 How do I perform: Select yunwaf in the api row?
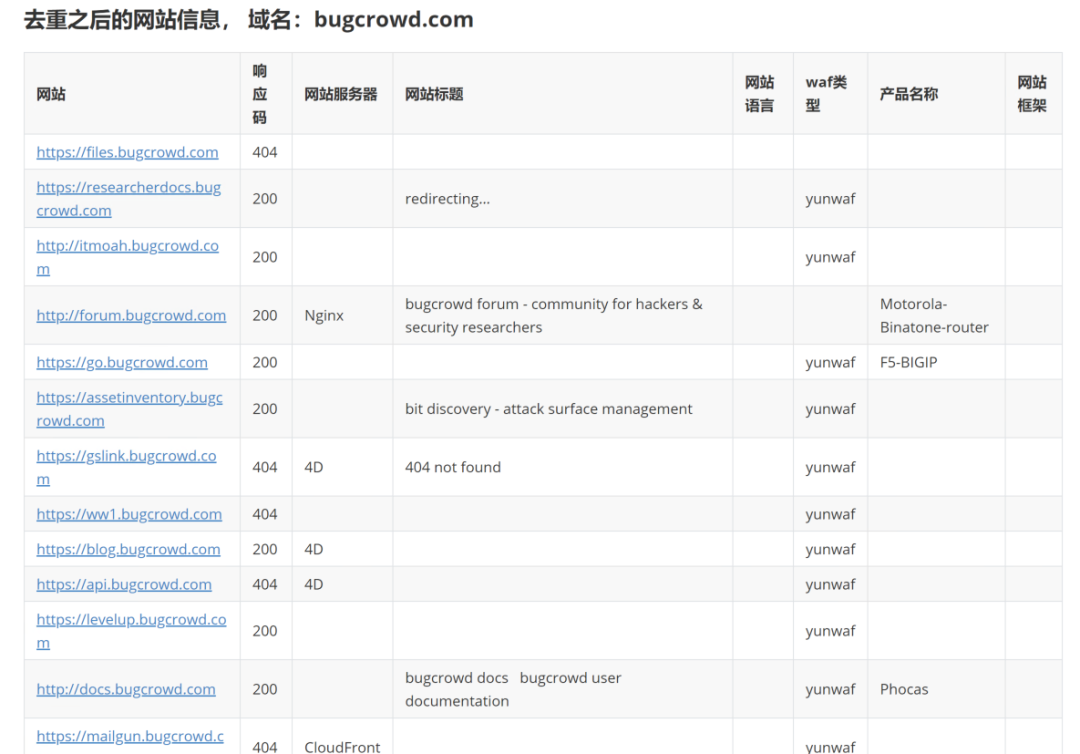[831, 585]
